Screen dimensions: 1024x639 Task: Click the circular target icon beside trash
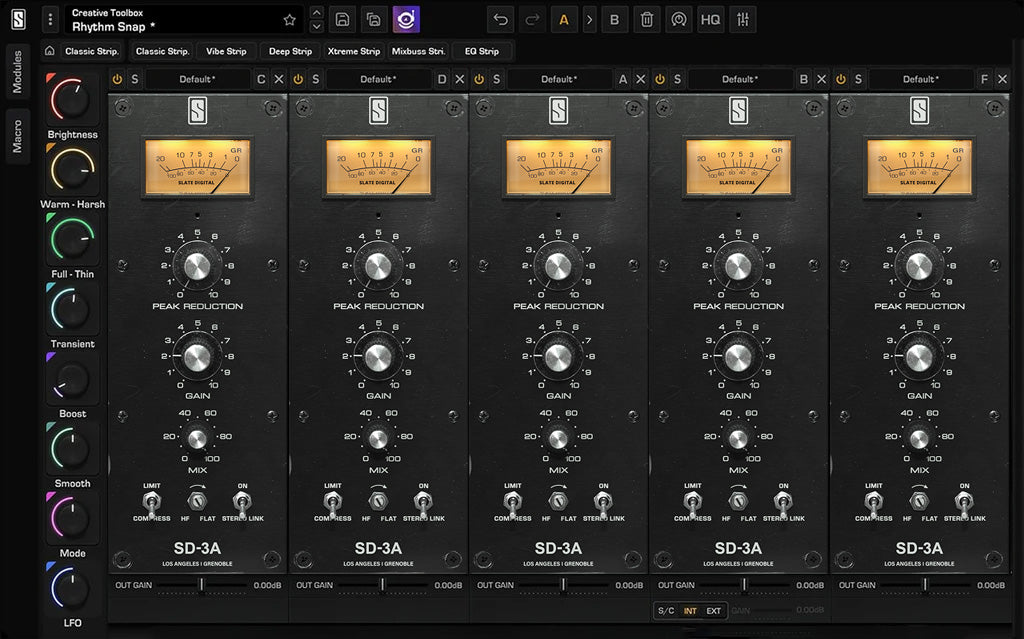(x=679, y=20)
